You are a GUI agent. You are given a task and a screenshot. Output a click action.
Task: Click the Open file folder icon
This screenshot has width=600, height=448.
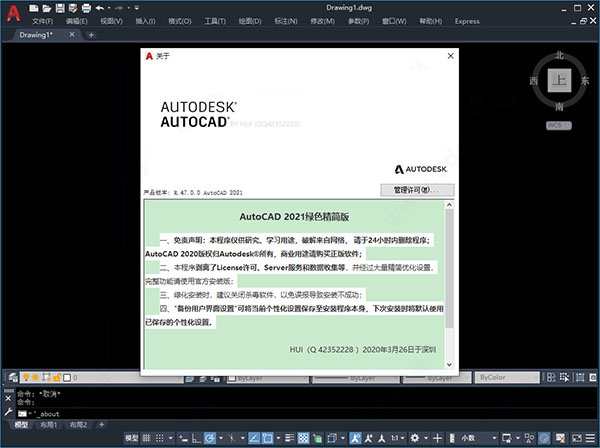click(x=47, y=8)
